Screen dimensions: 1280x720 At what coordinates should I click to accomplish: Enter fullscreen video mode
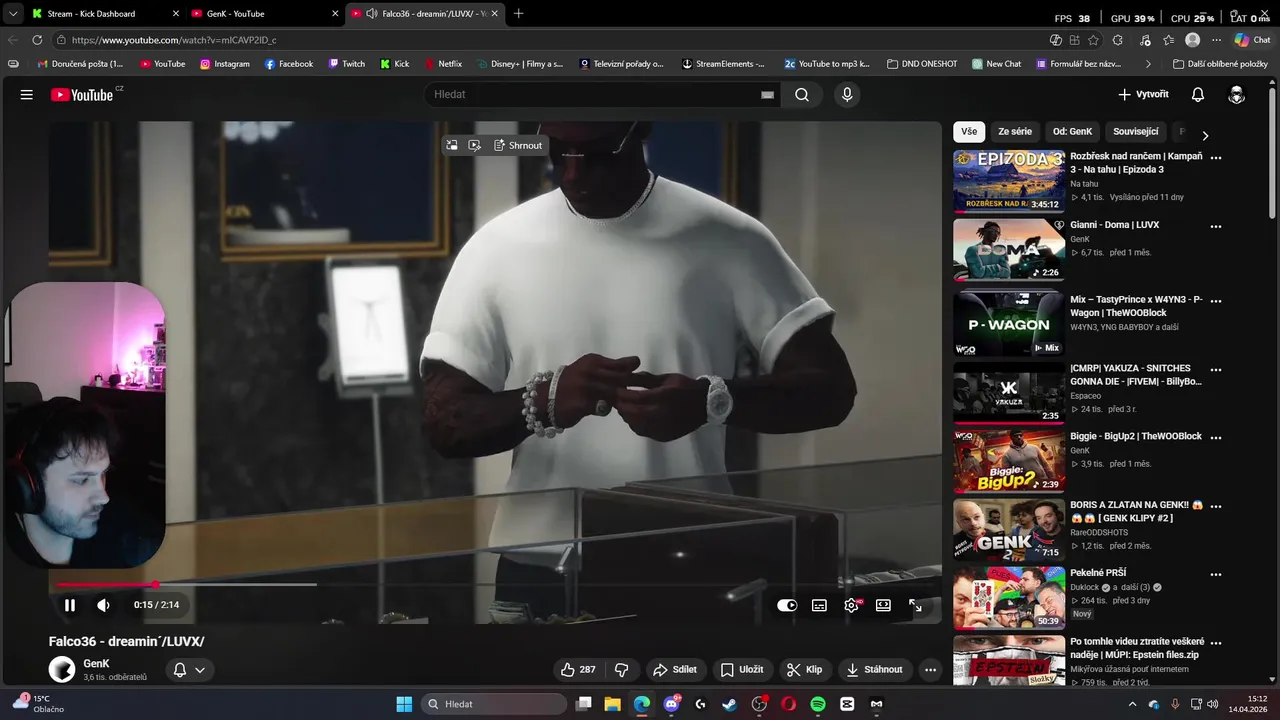click(915, 605)
